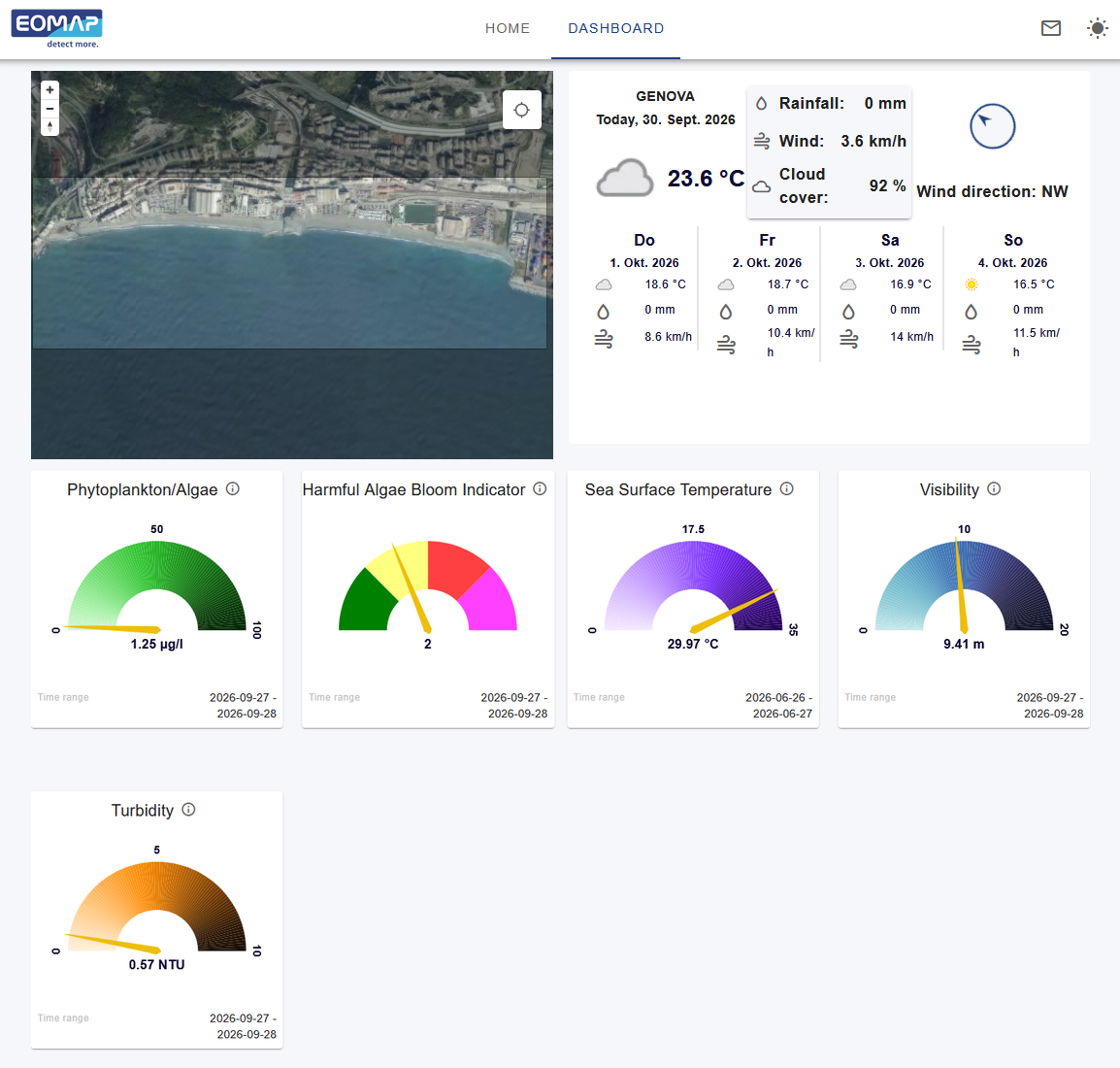Click the Harmful Algae Bloom colored gauge
Viewport: 1120px width, 1068px height.
click(x=427, y=585)
